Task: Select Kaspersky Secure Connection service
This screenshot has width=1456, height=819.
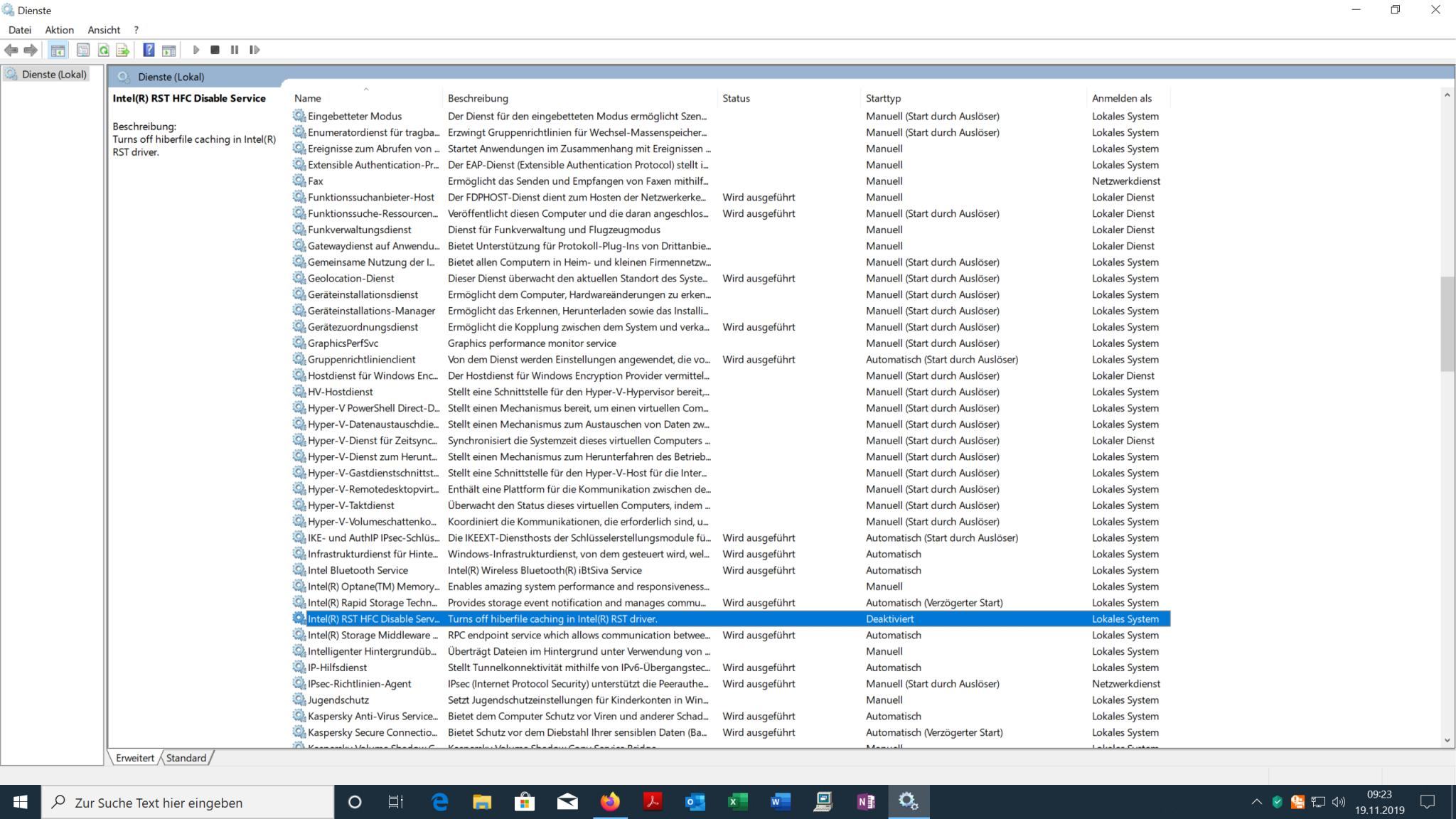Action: coord(731,733)
